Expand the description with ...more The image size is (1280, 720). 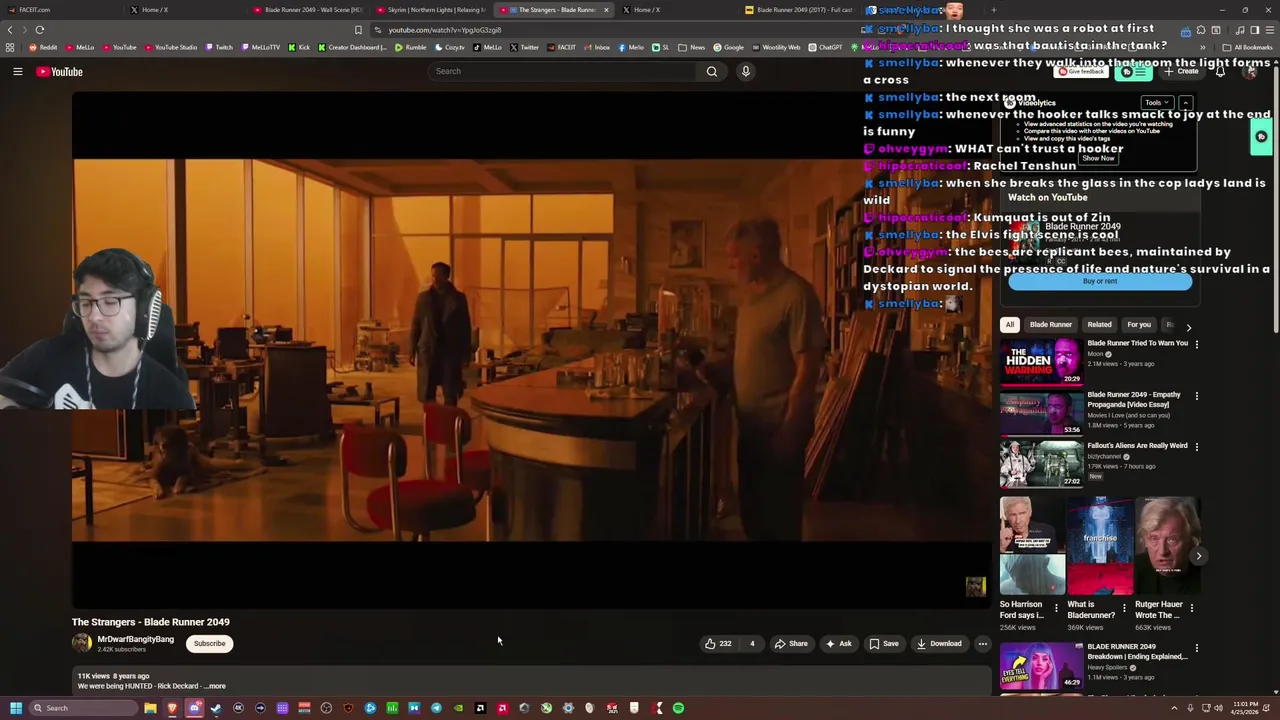(215, 686)
